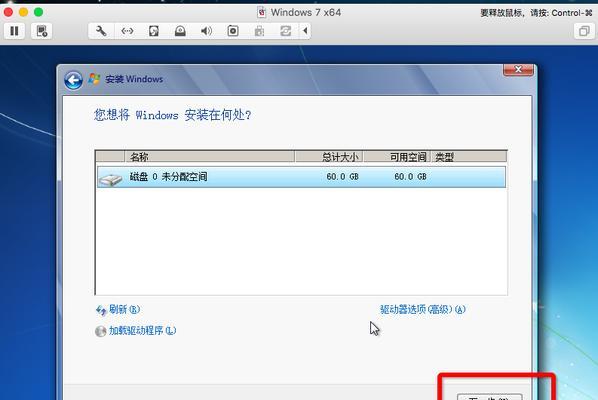Viewport: 598px width, 400px height.
Task: Click the sync sharing icon
Action: point(286,31)
